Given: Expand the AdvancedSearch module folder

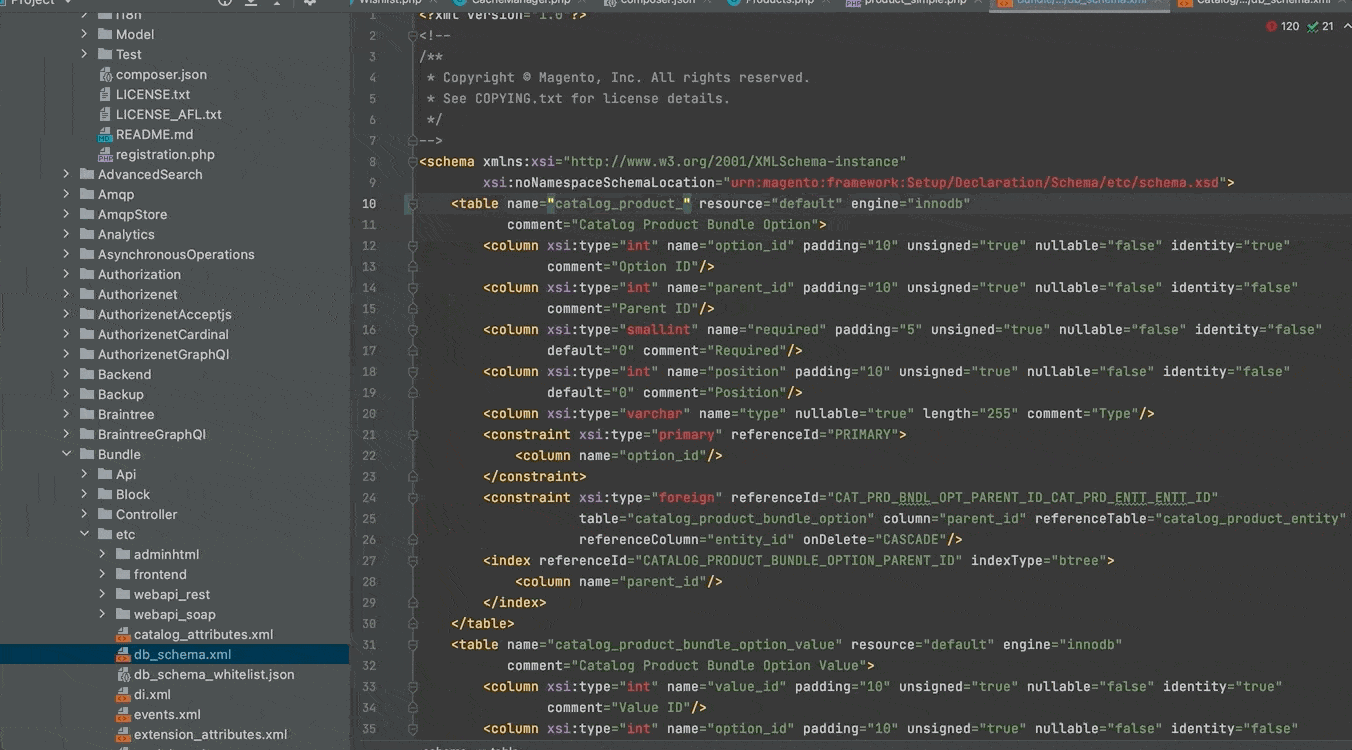Looking at the screenshot, I should [67, 175].
